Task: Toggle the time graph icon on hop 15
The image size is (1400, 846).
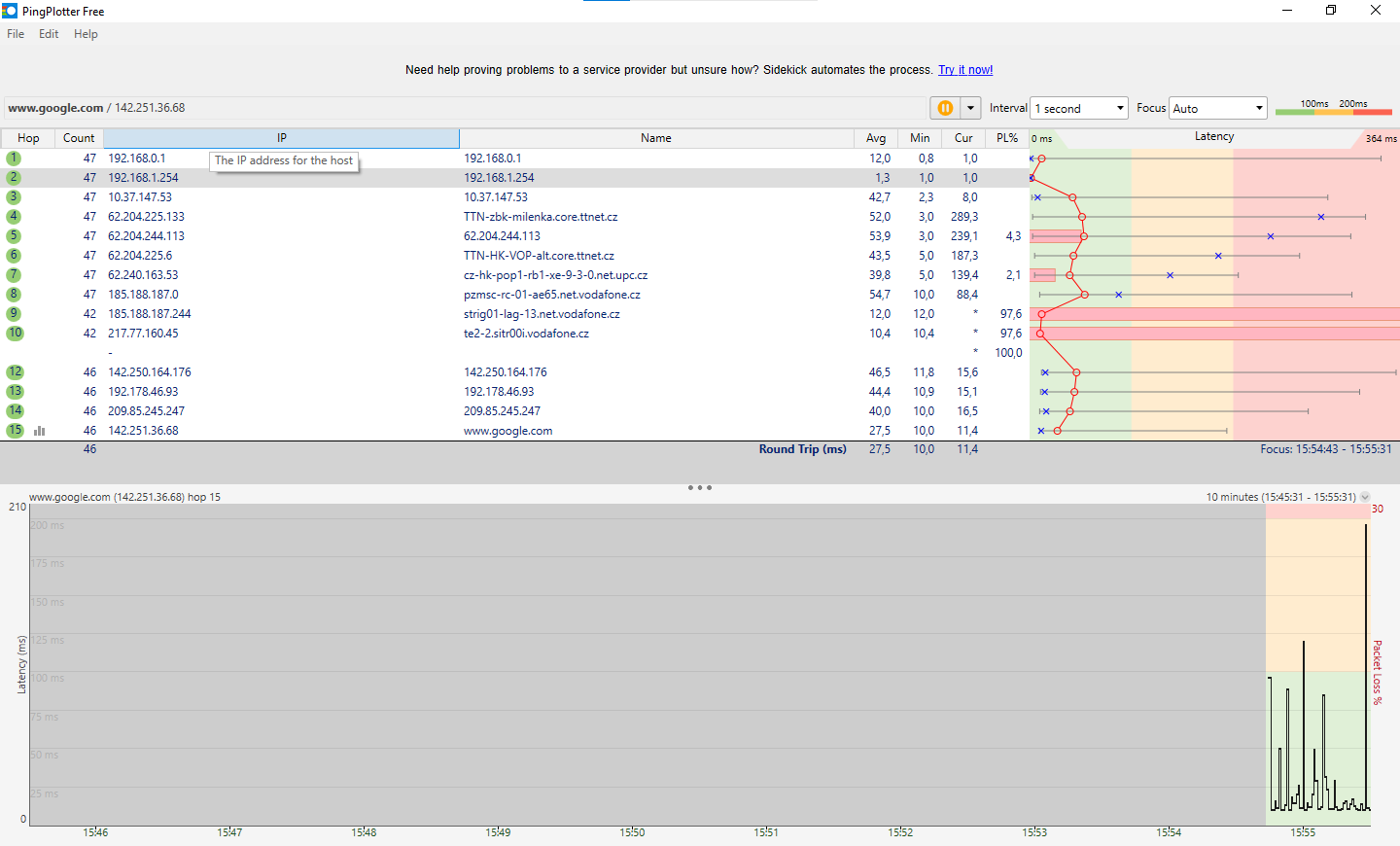Action: tap(40, 431)
